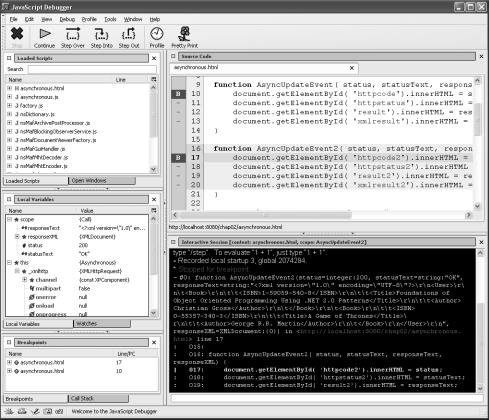Collapse the scope node in Local Variables
489x420 pixels.
click(10, 219)
